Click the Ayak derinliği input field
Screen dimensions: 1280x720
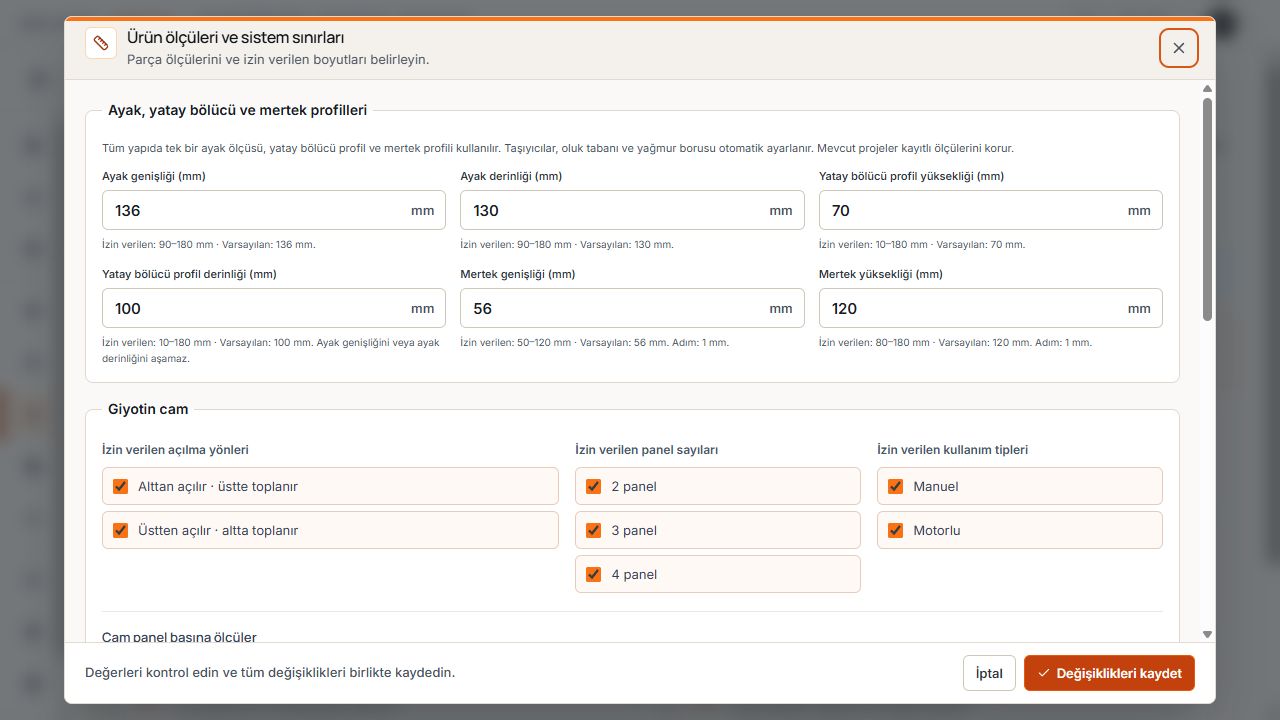coord(632,210)
